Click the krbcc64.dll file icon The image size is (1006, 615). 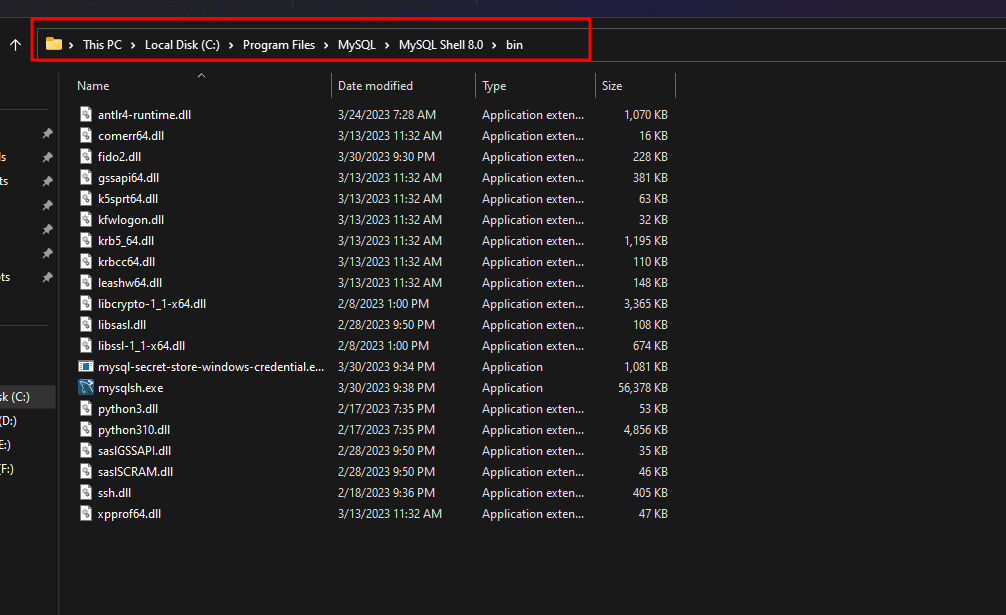(86, 262)
